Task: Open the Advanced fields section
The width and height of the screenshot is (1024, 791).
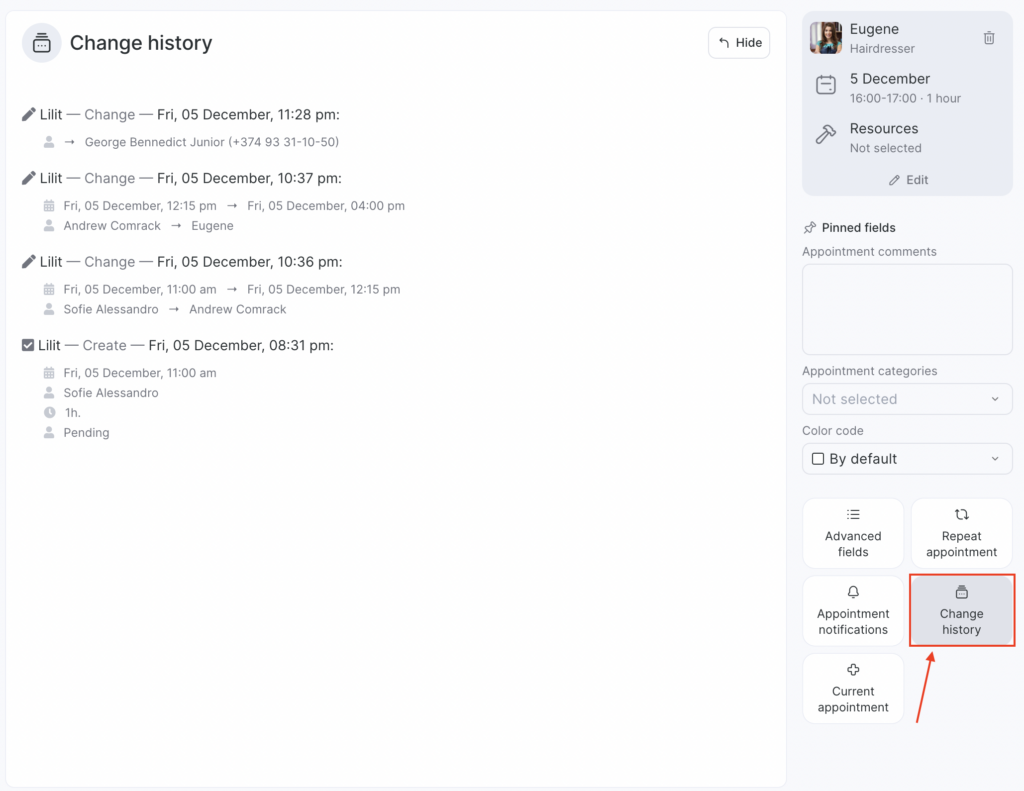Action: pyautogui.click(x=853, y=534)
